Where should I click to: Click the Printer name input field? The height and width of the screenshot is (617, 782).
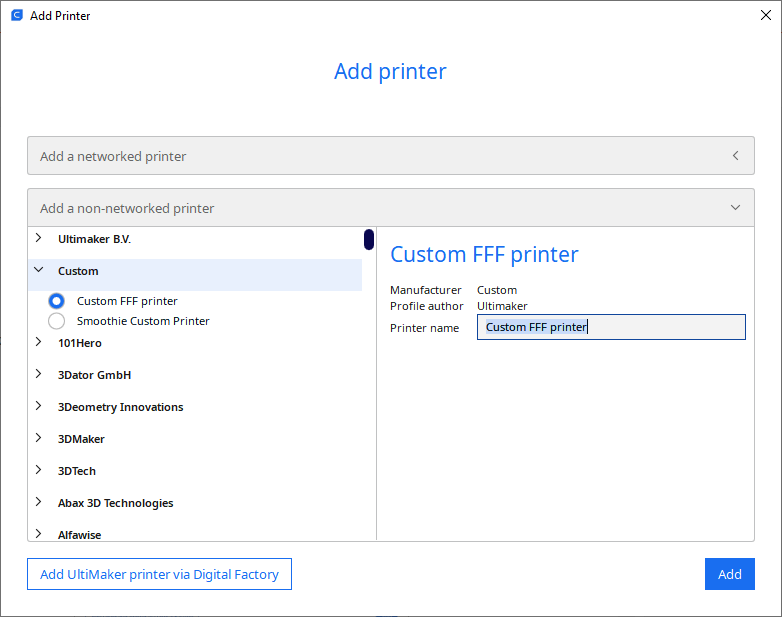(611, 327)
